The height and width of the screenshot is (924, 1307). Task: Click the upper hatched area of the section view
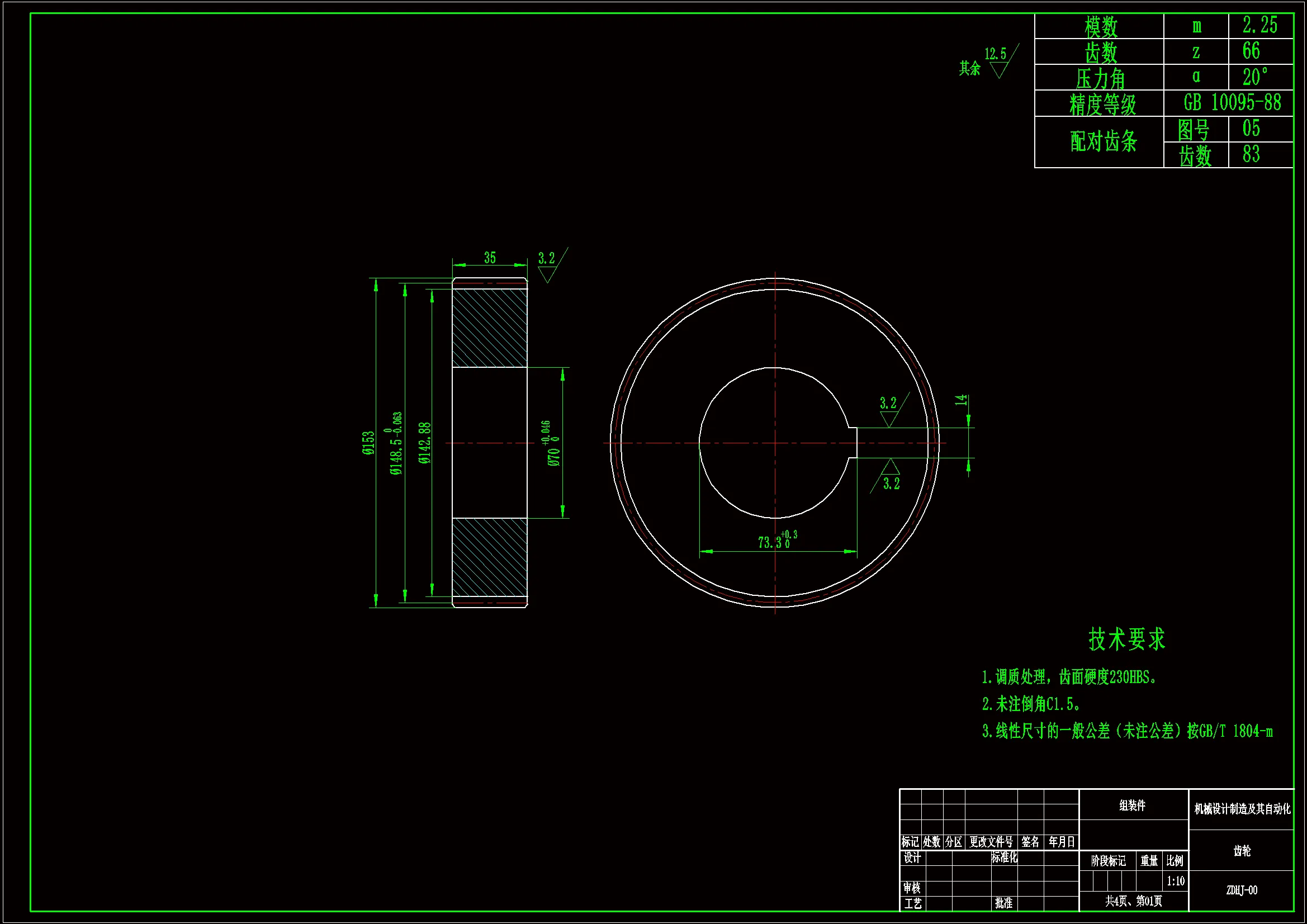click(490, 328)
